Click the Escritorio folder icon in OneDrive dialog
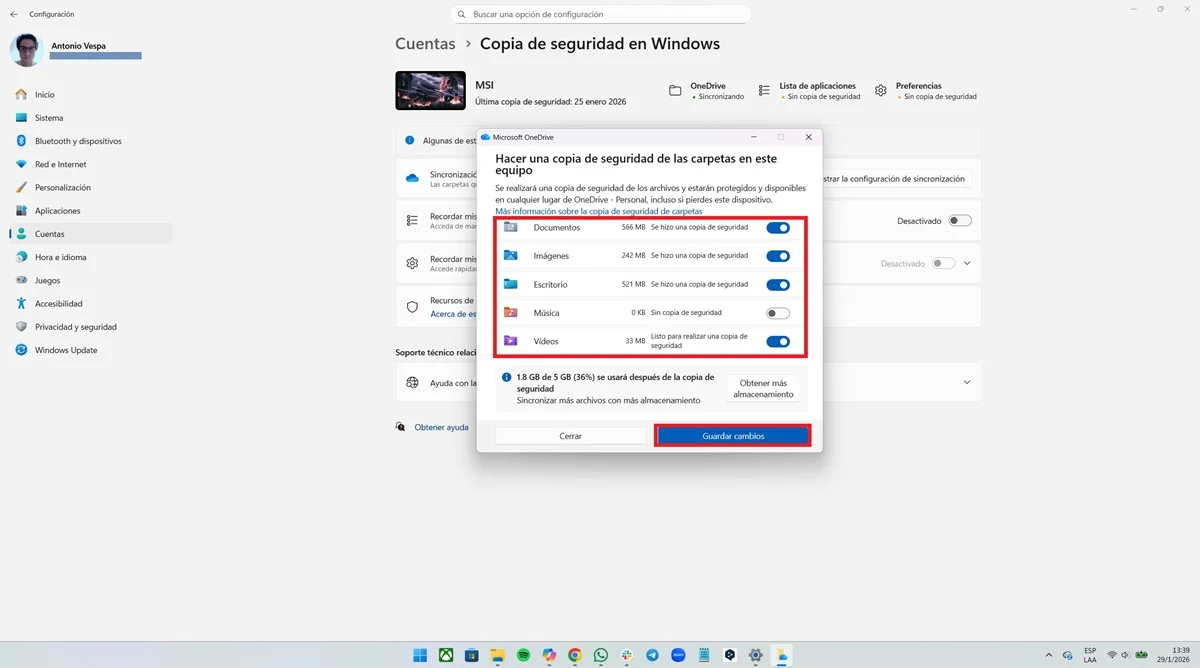Image resolution: width=1200 pixels, height=668 pixels. coord(511,284)
